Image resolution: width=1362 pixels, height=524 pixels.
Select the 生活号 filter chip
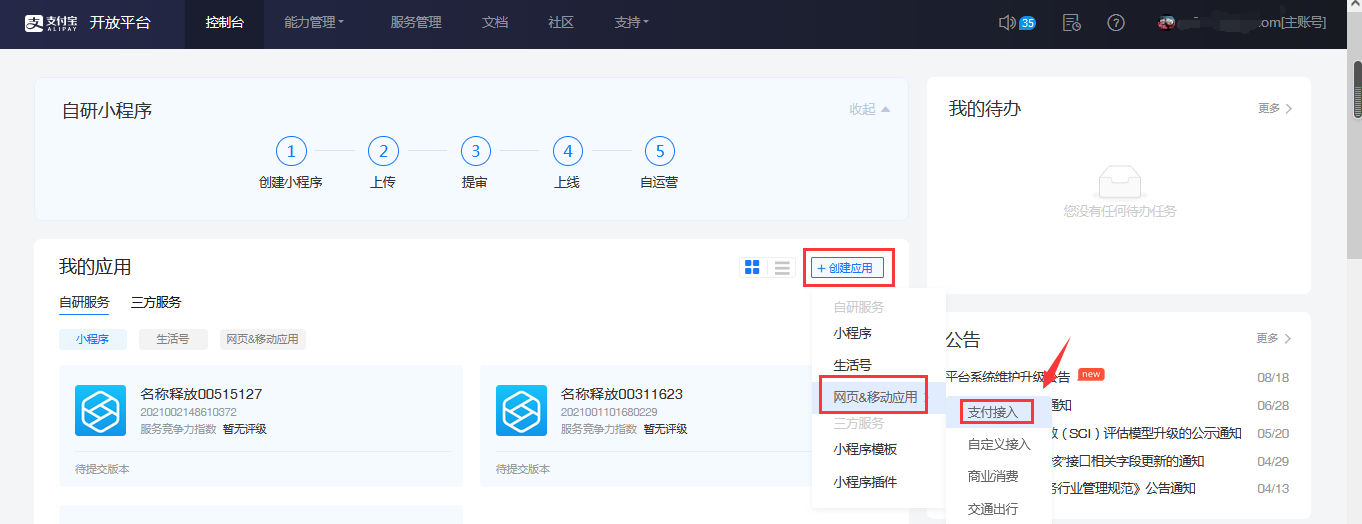172,339
